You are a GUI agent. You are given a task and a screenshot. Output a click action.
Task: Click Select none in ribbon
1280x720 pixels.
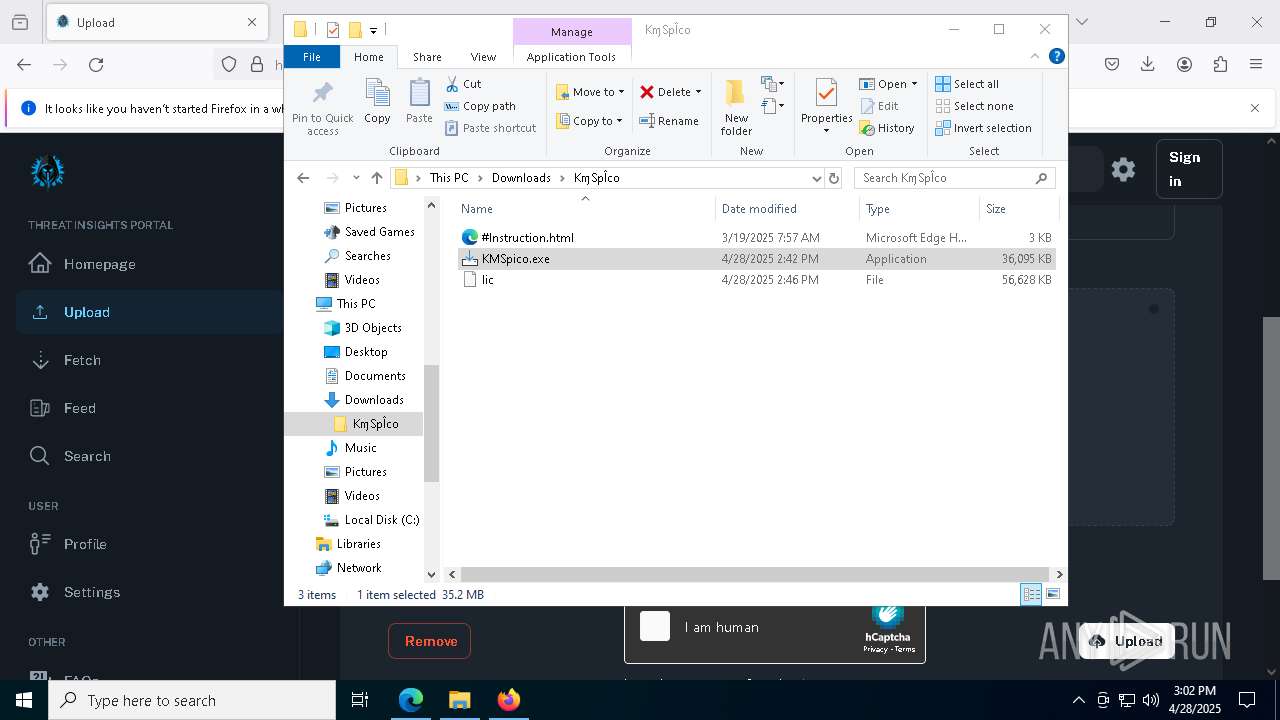974,106
